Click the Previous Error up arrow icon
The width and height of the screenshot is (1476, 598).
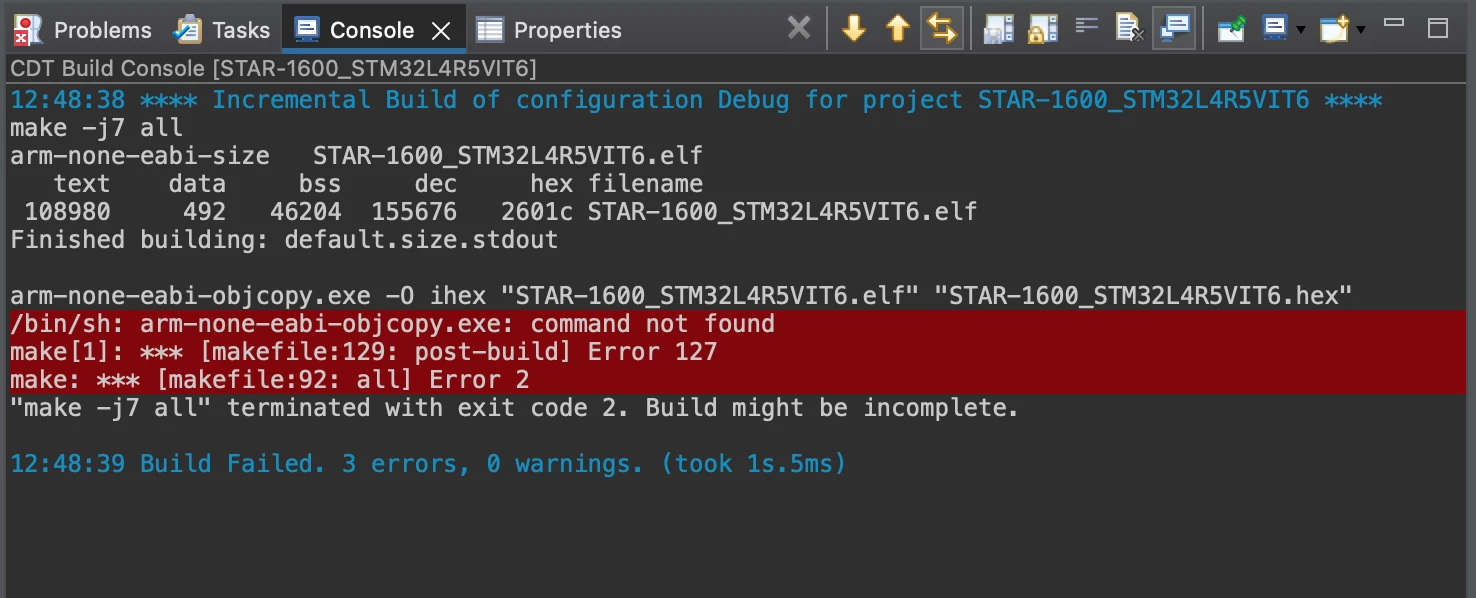pyautogui.click(x=897, y=29)
